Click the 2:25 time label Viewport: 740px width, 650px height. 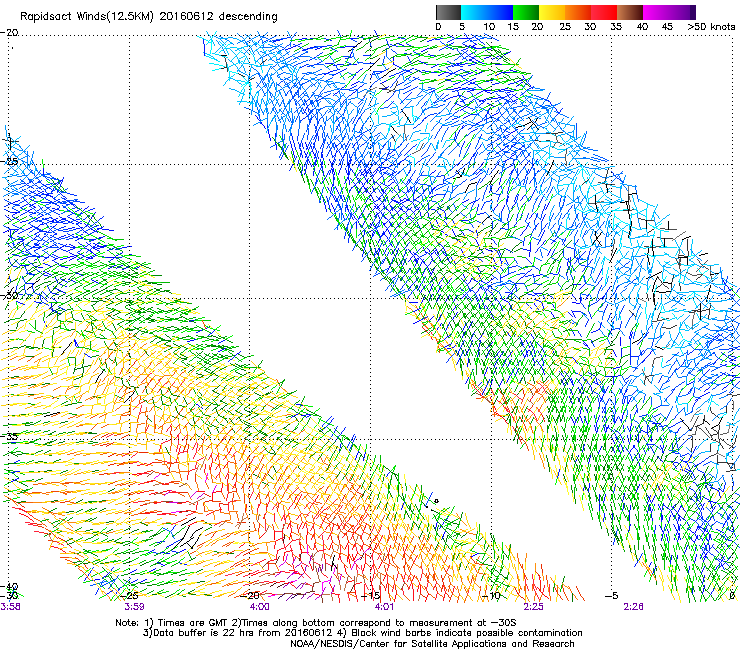[x=533, y=607]
